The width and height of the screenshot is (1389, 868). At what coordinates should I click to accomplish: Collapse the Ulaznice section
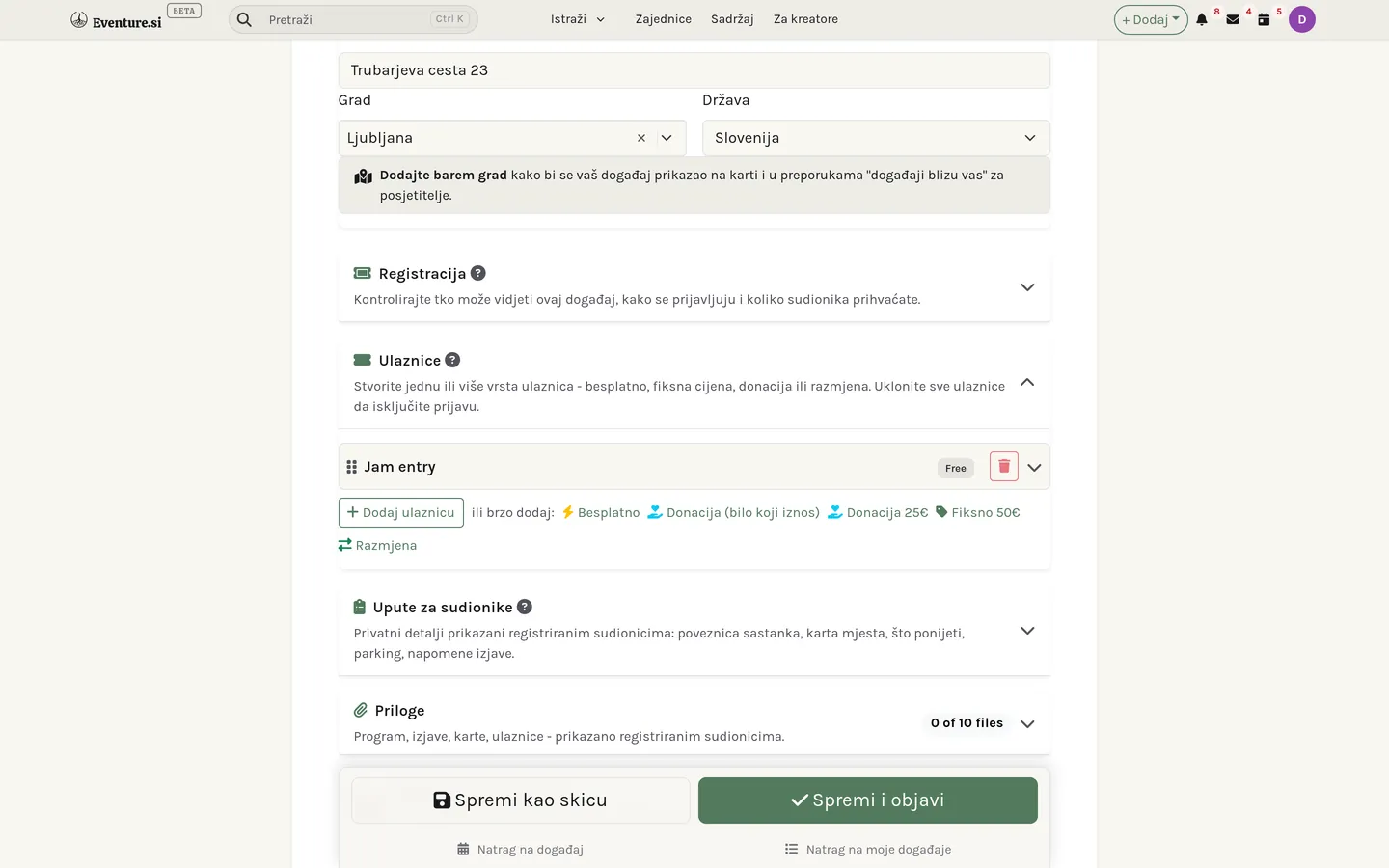click(1027, 383)
